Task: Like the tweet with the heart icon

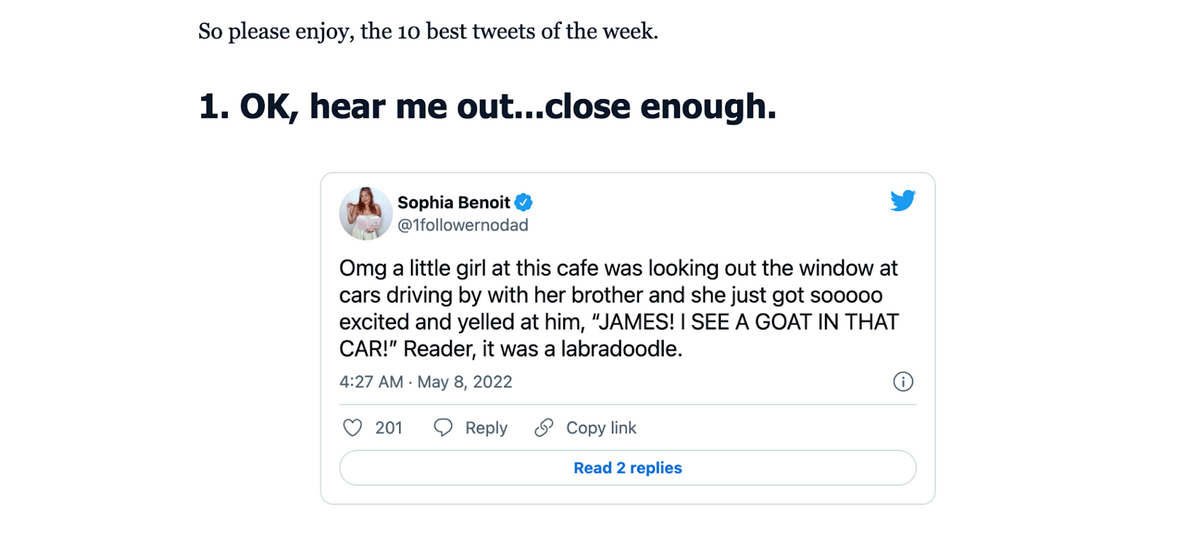Action: [352, 428]
